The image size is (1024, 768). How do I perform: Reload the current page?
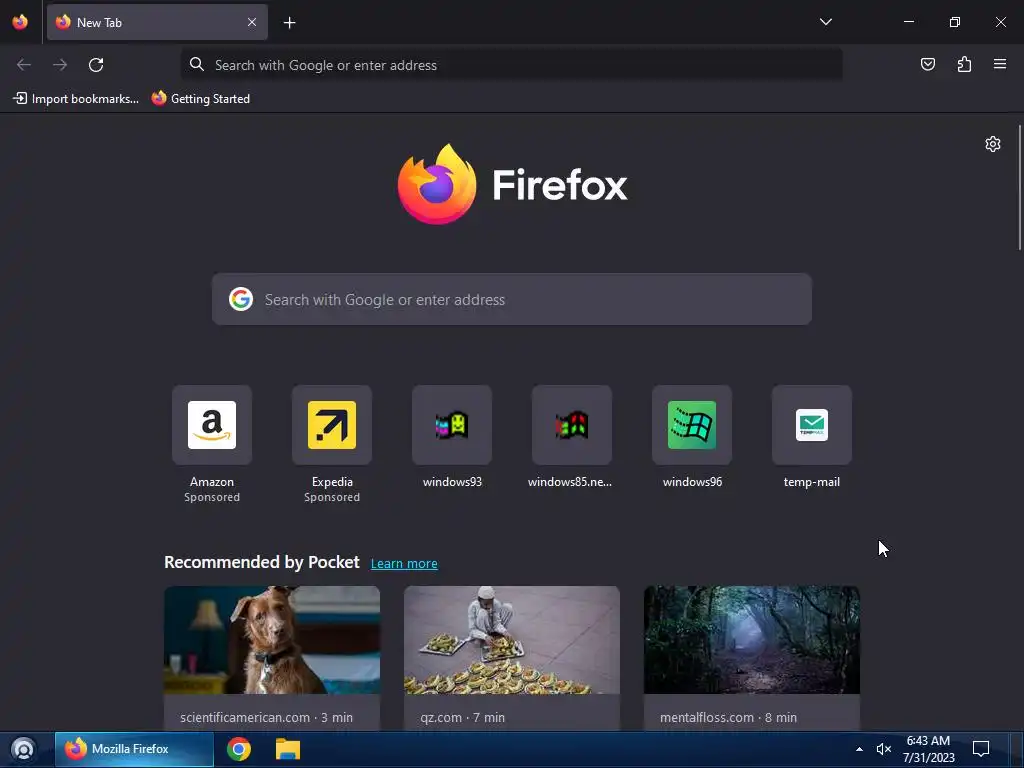(96, 65)
